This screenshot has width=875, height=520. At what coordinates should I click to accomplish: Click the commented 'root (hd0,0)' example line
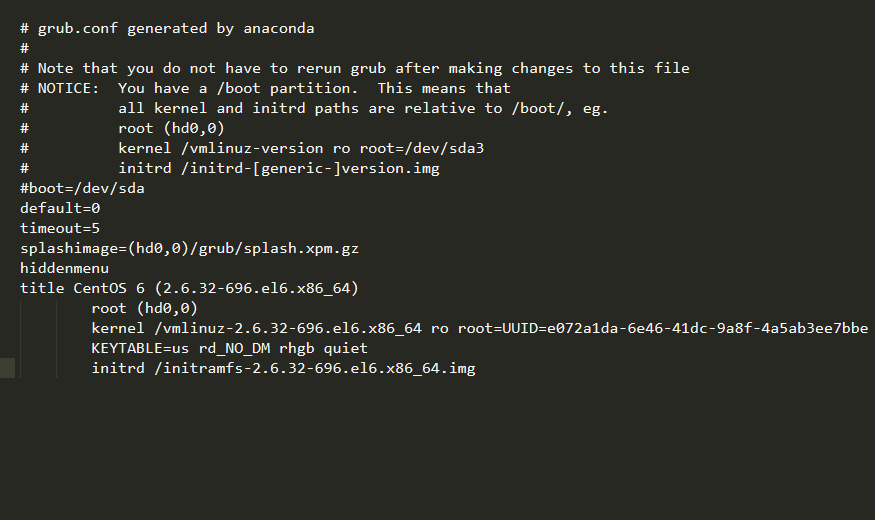[123, 129]
